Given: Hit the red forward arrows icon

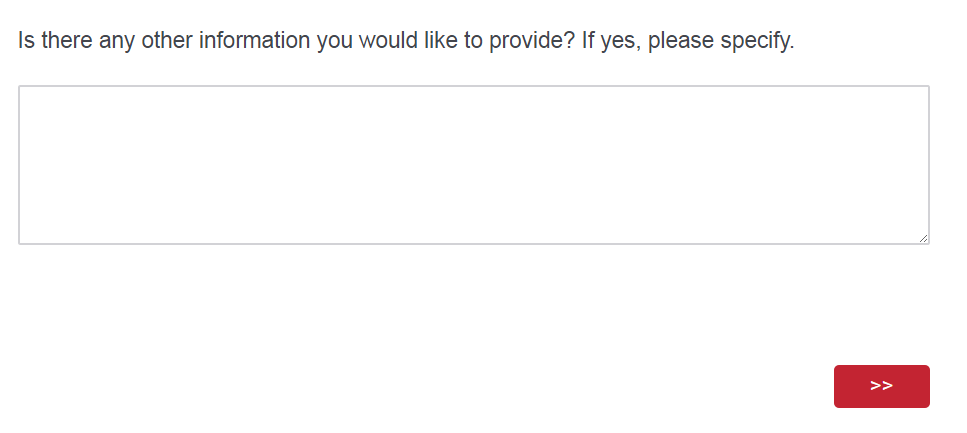Looking at the screenshot, I should point(881,386).
